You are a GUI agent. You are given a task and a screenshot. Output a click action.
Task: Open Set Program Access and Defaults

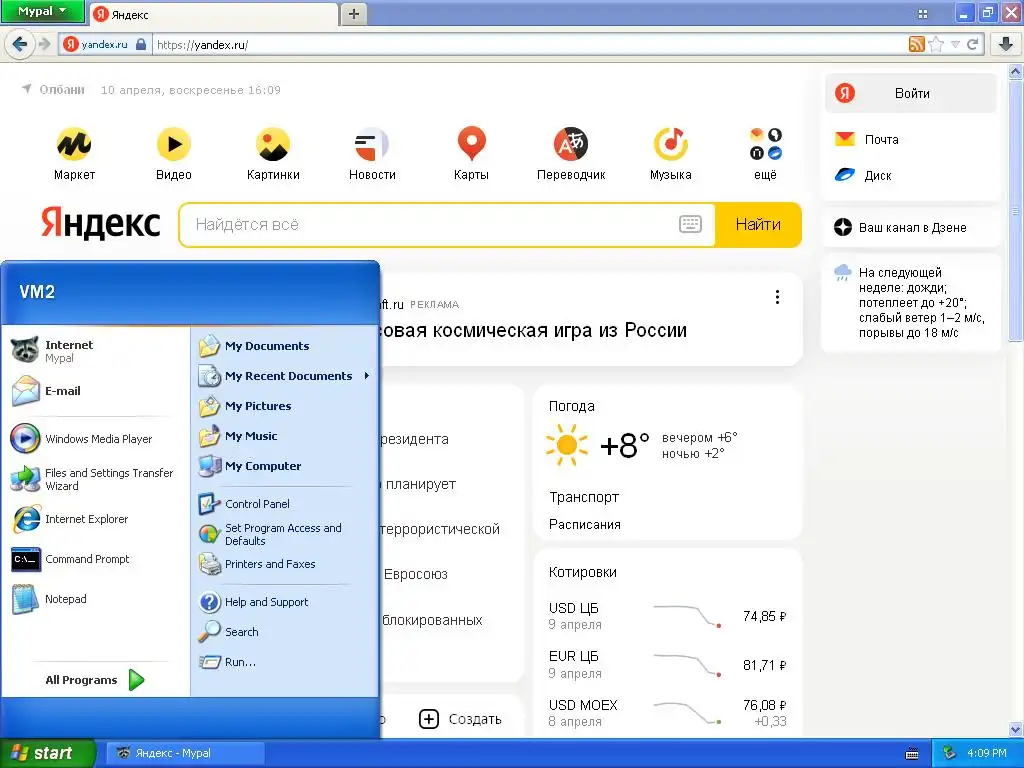(x=285, y=534)
